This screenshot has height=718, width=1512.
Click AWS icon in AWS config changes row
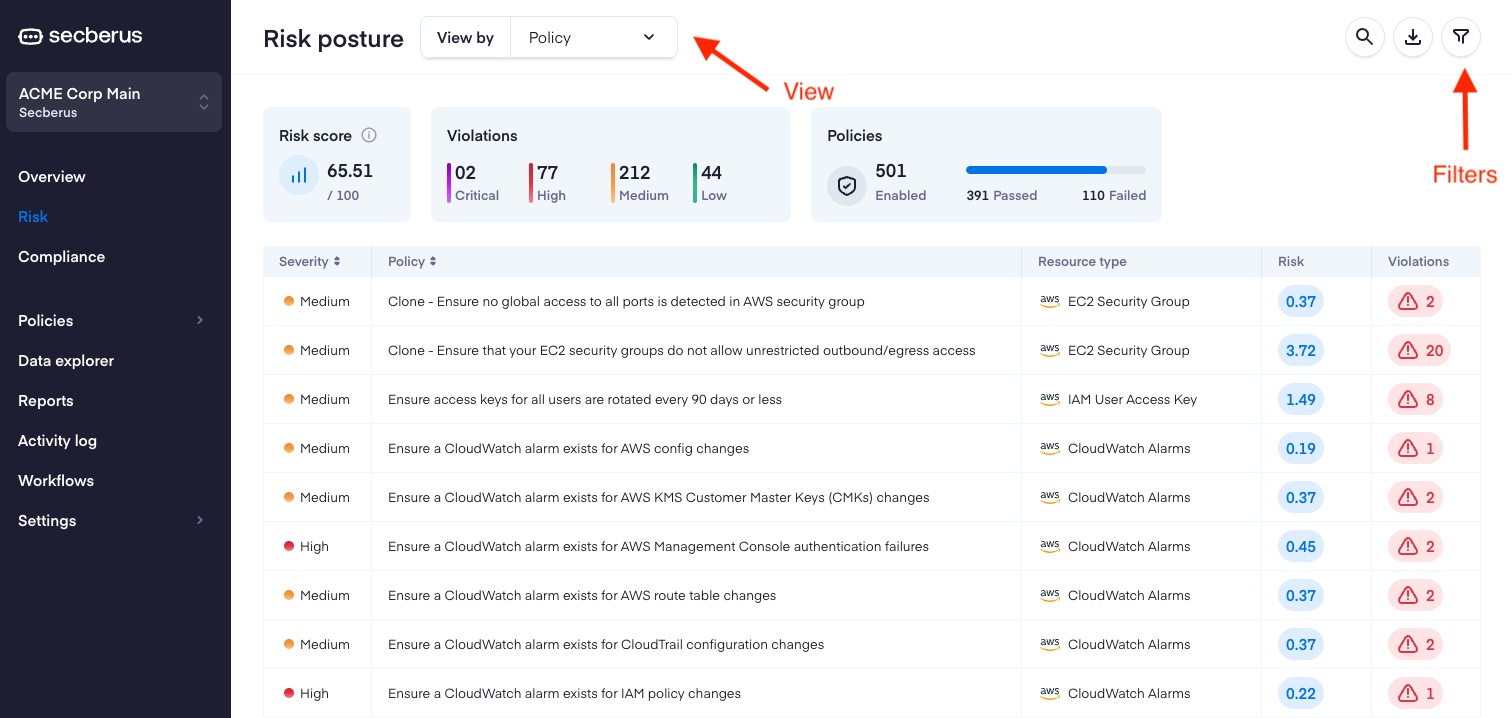coord(1050,448)
